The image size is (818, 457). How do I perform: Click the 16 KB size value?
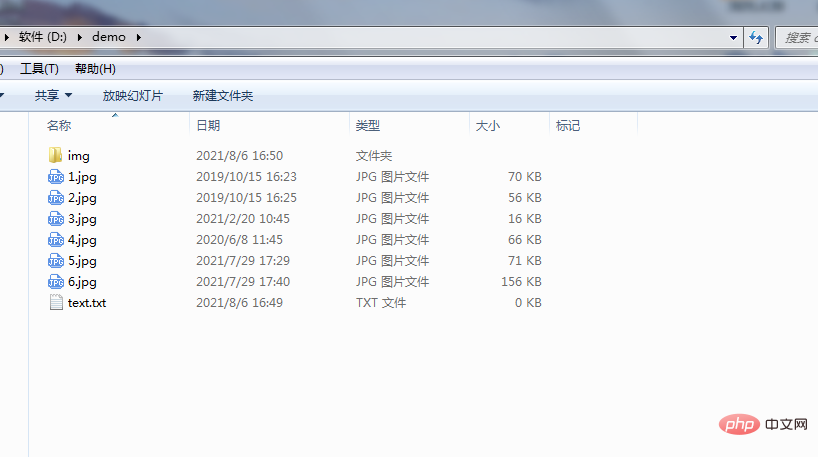[x=525, y=219]
